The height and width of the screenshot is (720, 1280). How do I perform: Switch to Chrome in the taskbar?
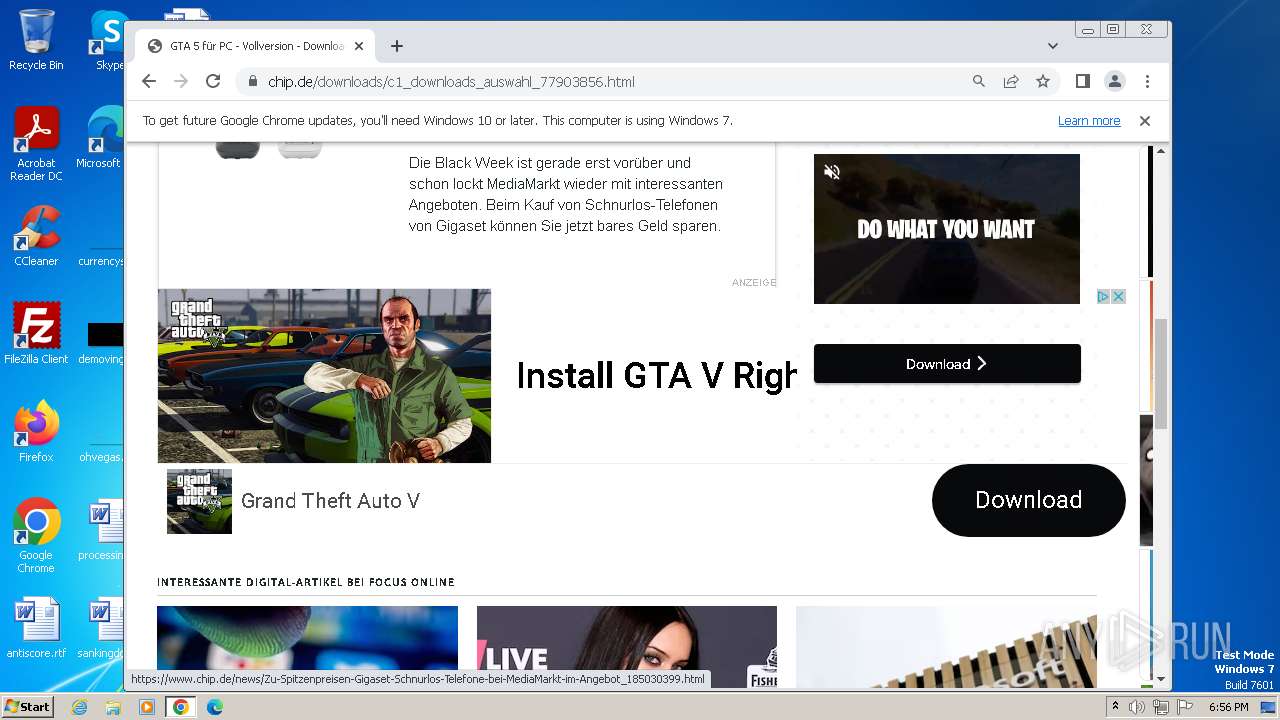pyautogui.click(x=181, y=707)
